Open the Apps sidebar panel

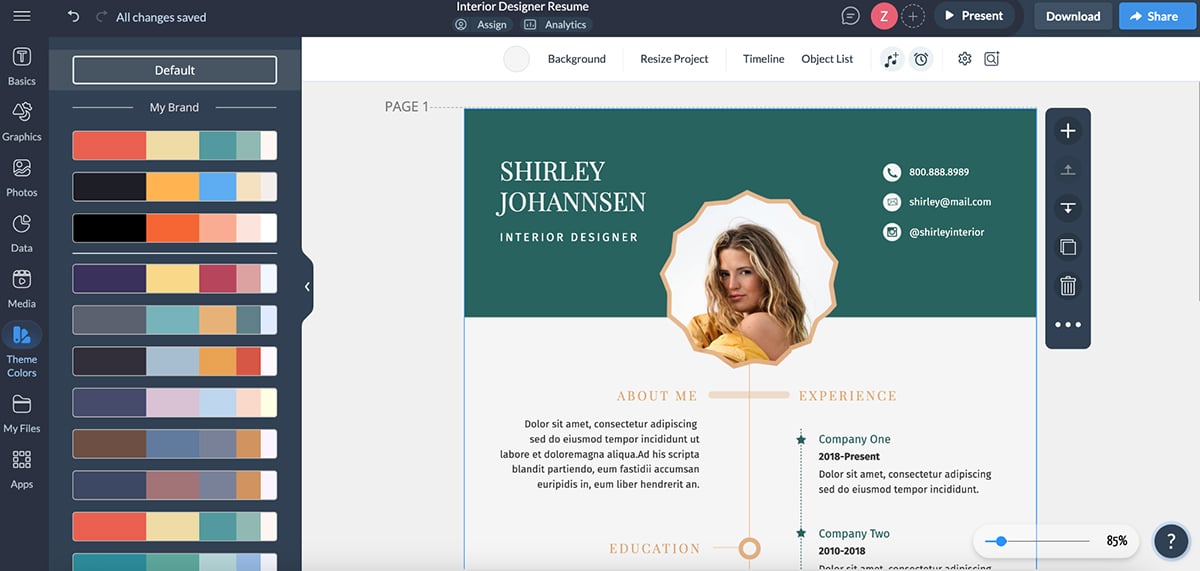[21, 469]
